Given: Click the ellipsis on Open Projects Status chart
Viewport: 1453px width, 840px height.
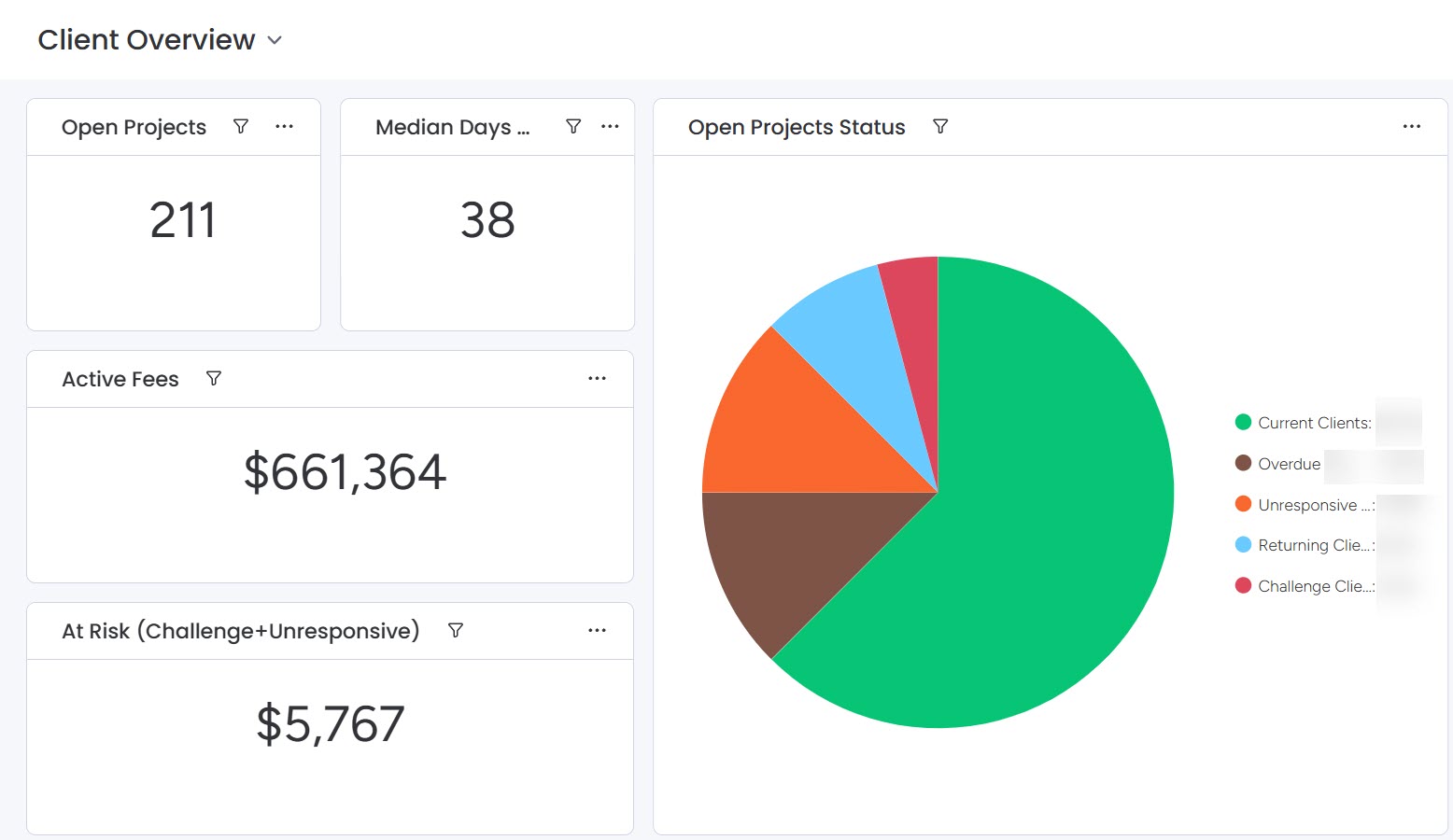Looking at the screenshot, I should 1411,126.
